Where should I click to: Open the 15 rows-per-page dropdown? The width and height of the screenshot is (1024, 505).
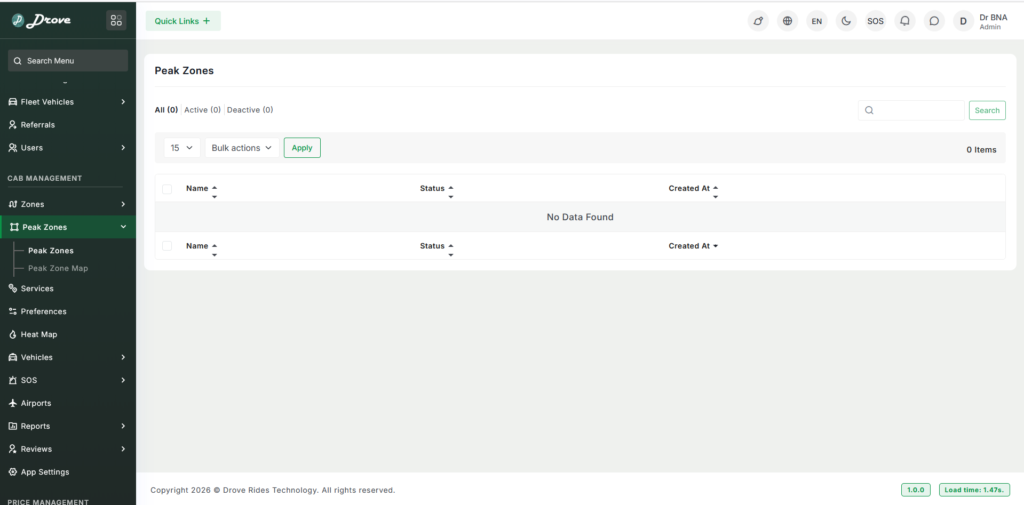click(x=182, y=148)
